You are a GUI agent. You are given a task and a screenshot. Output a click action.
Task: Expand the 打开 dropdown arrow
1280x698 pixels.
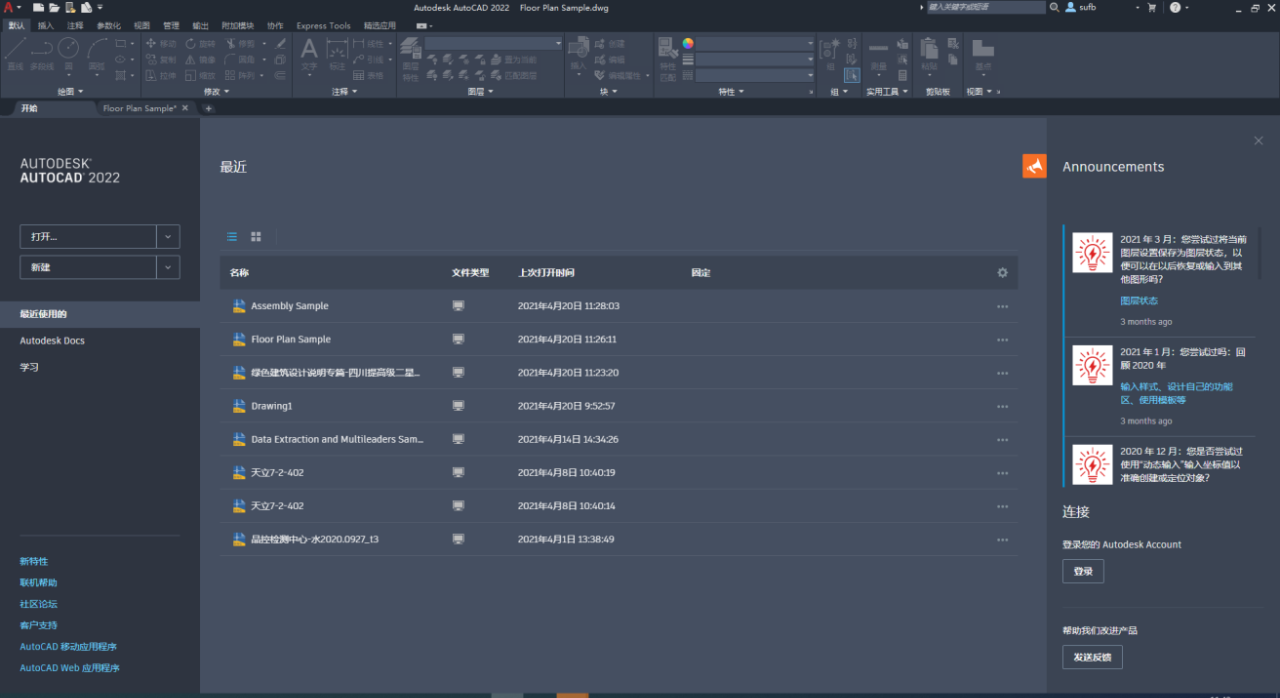168,237
